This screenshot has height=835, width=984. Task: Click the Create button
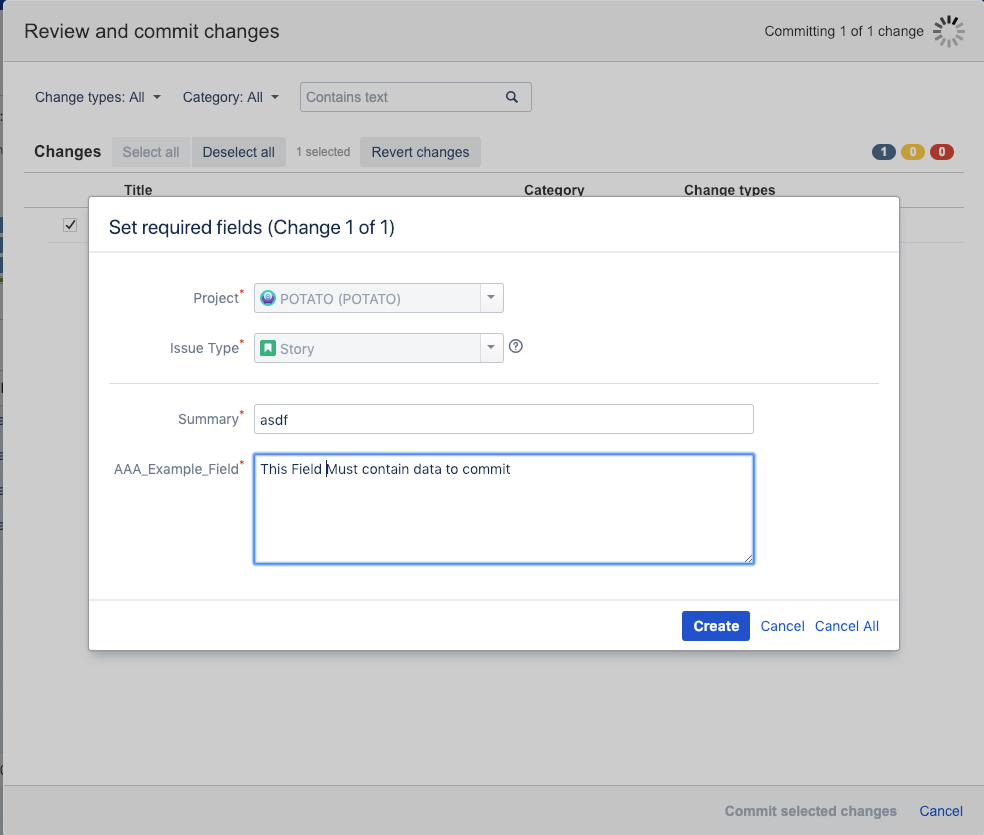[x=716, y=626]
